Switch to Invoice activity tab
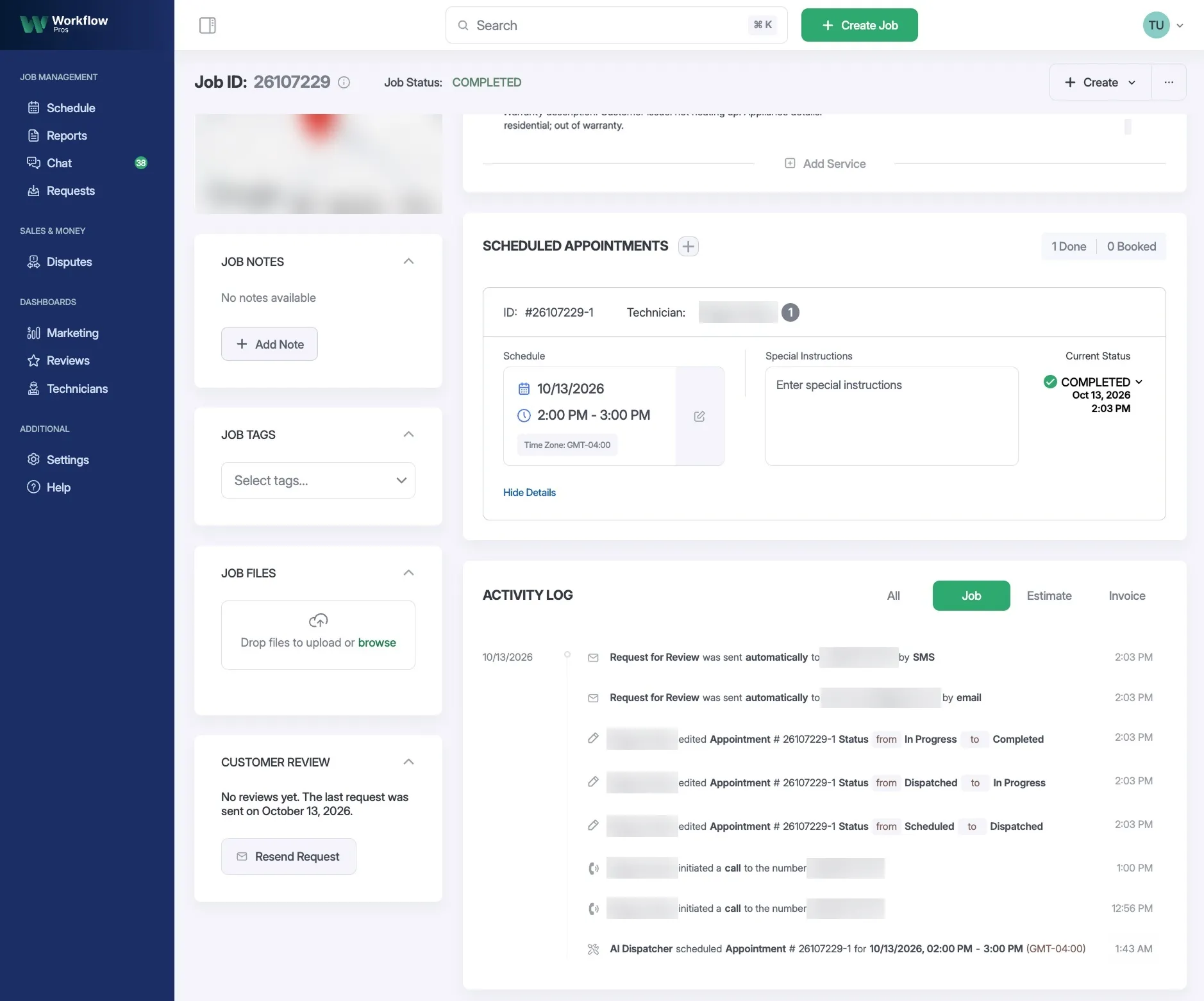 pos(1126,596)
